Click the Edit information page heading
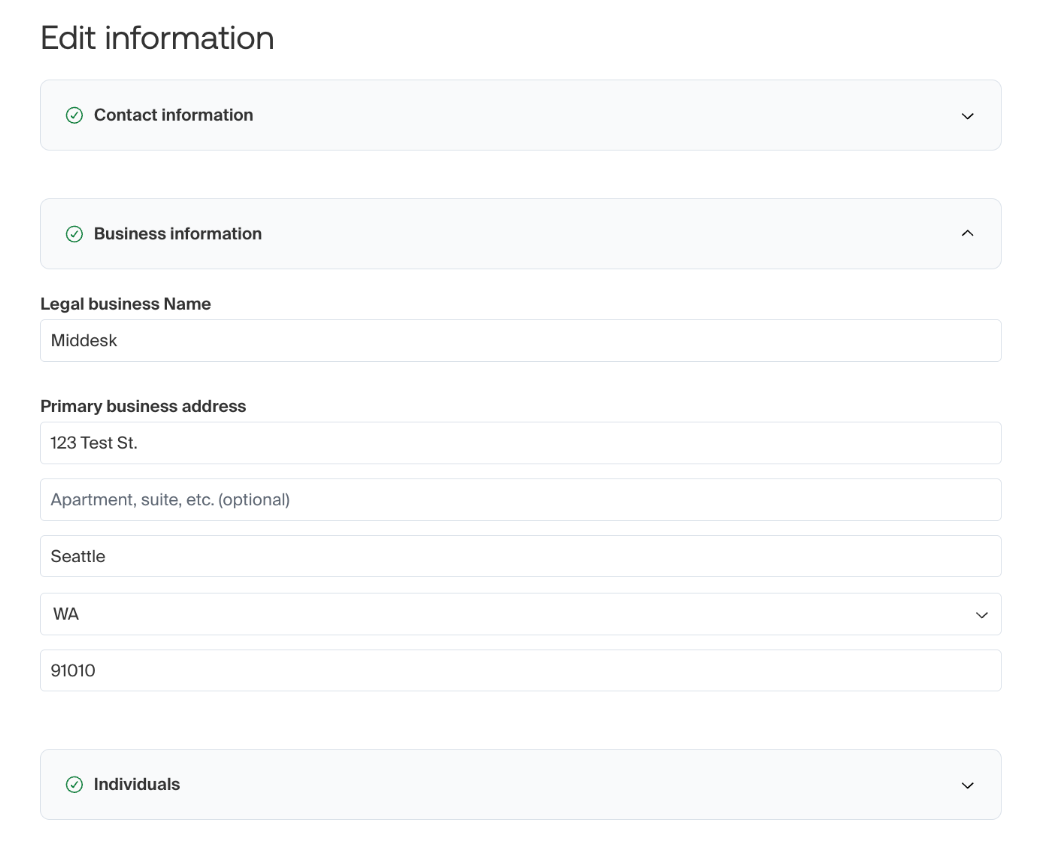Image resolution: width=1050 pixels, height=846 pixels. tap(157, 38)
